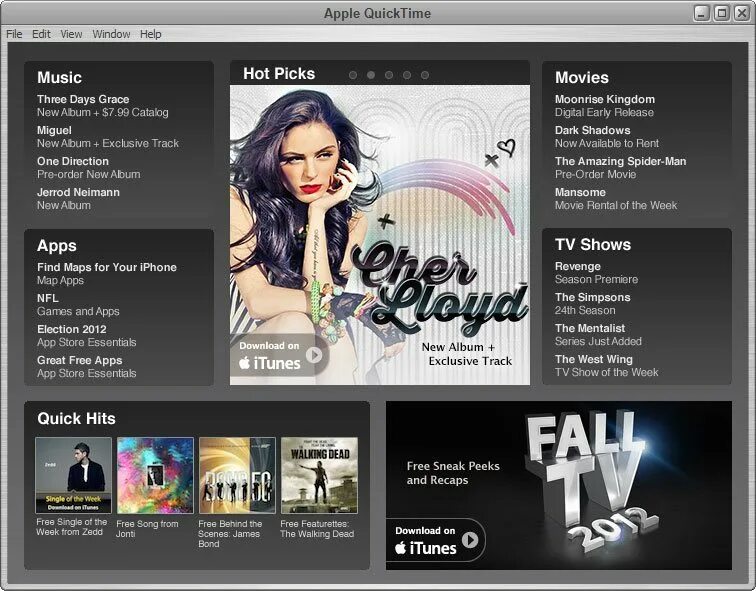Click Free Featurettes: The Walking Dead caption
The image size is (756, 591).
tap(317, 529)
